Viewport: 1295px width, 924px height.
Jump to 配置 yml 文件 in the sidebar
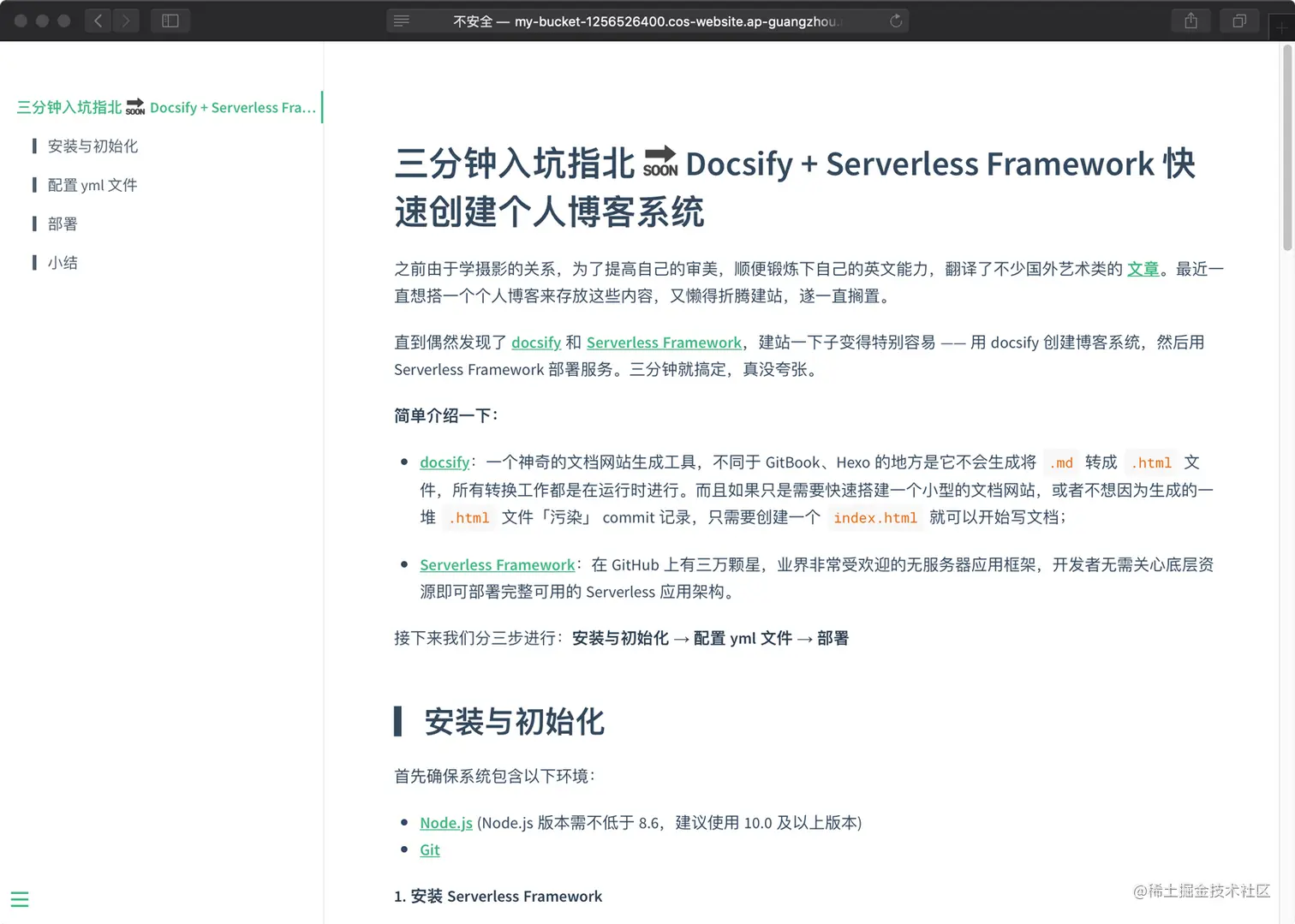[x=92, y=185]
